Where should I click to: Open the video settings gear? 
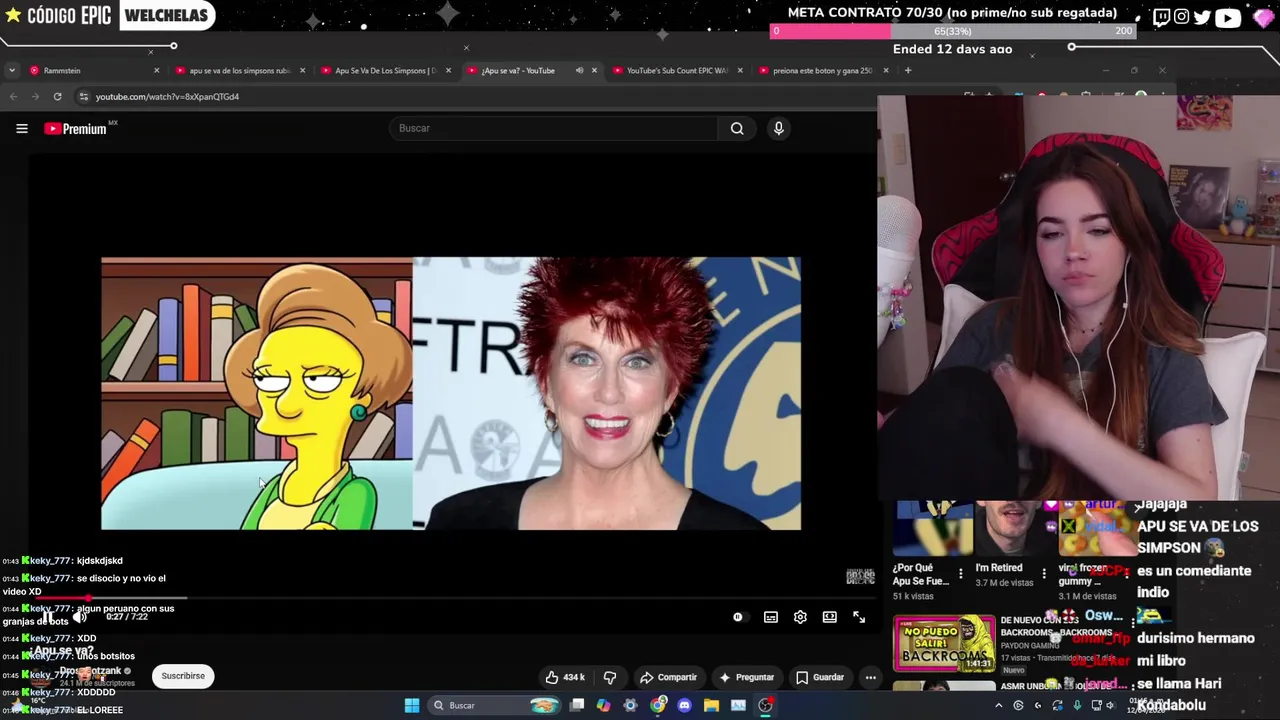[800, 617]
